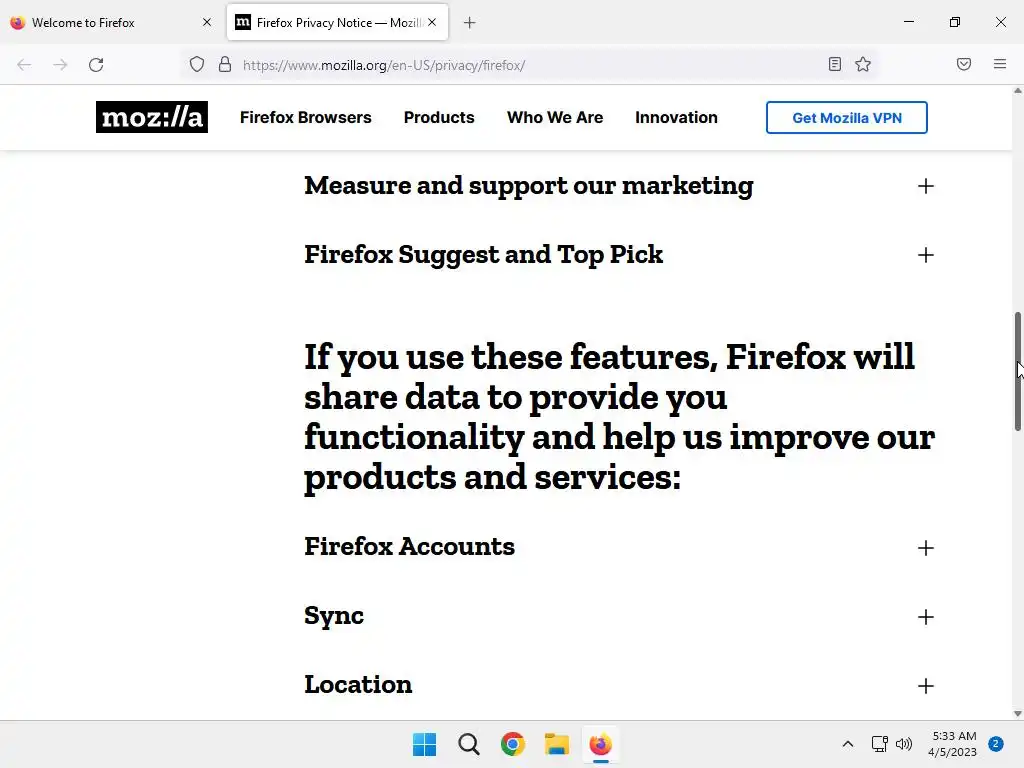Viewport: 1024px width, 768px height.
Task: Open the tracking protection shield icon
Action: (197, 64)
